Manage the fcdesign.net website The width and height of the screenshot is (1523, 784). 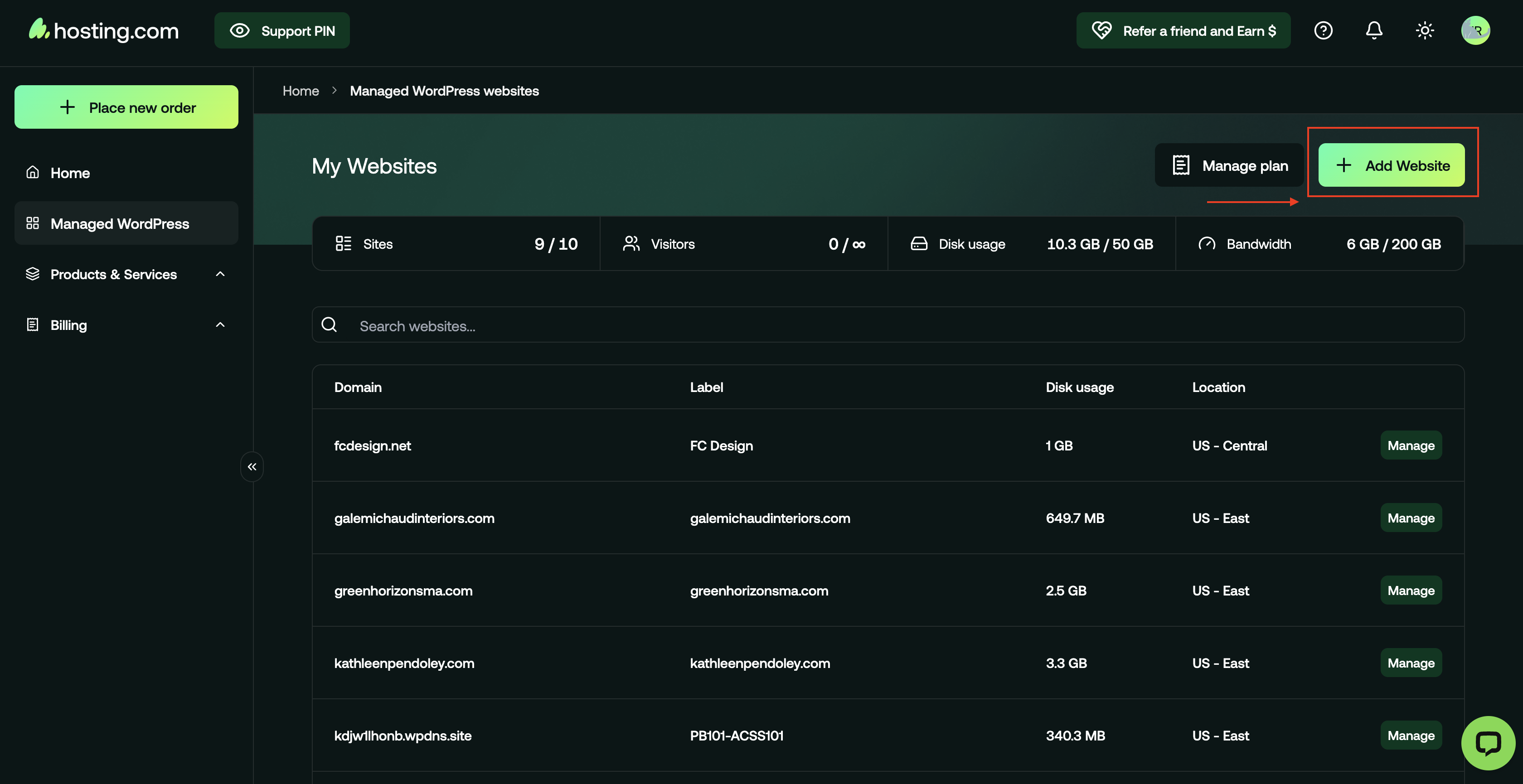coord(1411,446)
